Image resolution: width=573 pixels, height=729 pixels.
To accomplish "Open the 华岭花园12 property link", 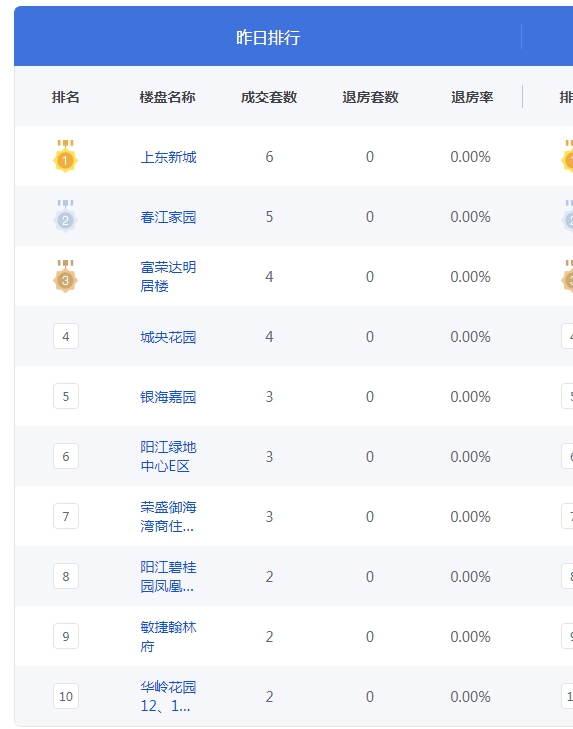I will [x=168, y=696].
